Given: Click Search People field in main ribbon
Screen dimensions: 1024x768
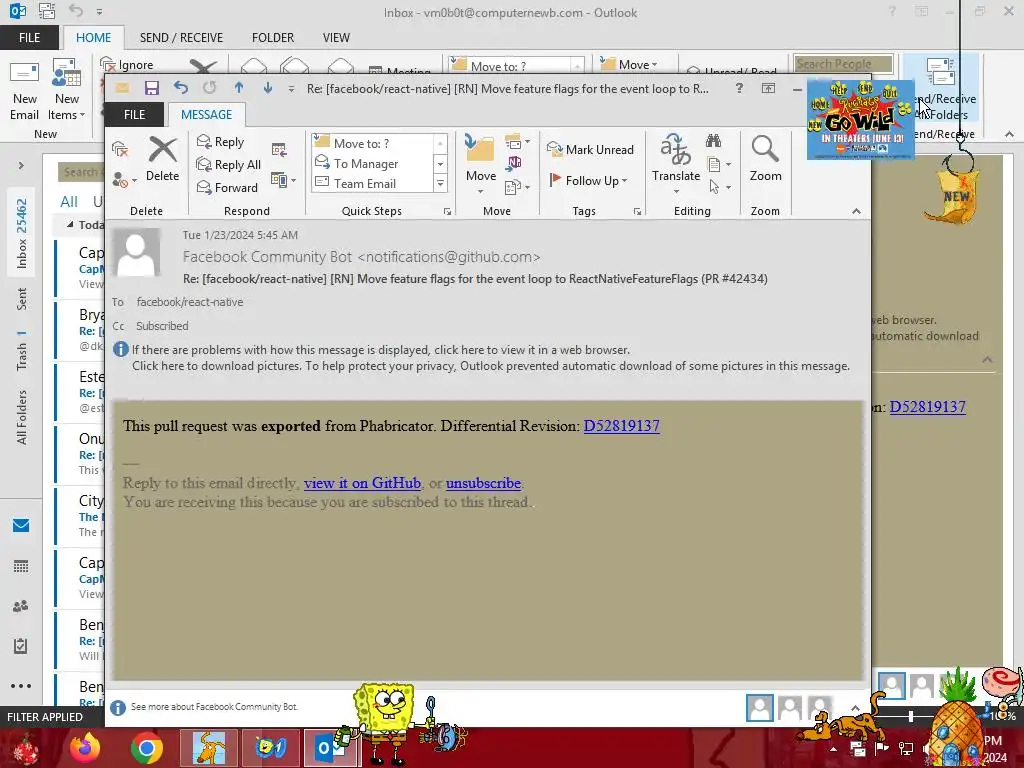Looking at the screenshot, I should [843, 64].
